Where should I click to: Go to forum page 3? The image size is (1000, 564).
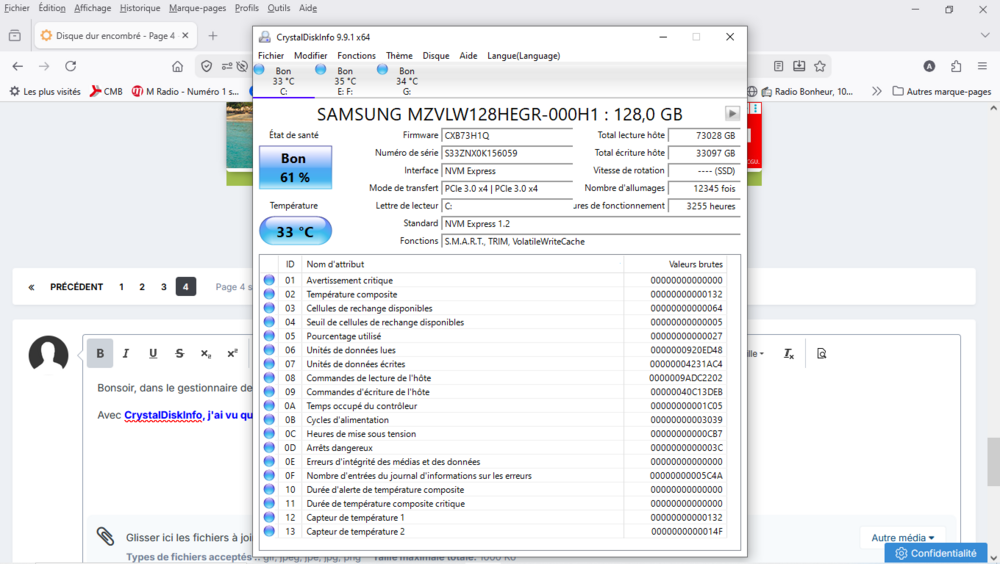pos(164,287)
